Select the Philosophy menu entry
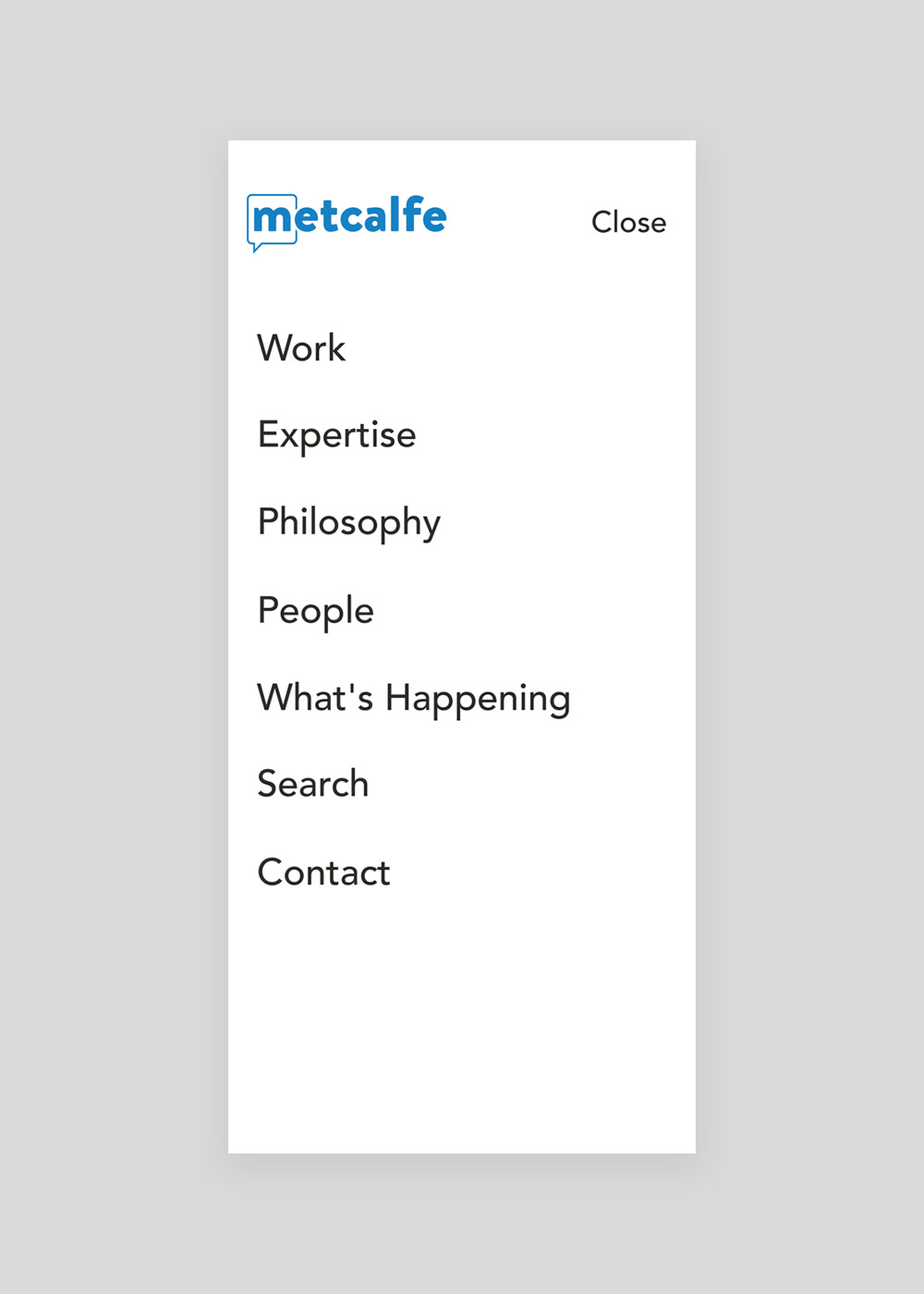The width and height of the screenshot is (924, 1294). click(x=349, y=523)
